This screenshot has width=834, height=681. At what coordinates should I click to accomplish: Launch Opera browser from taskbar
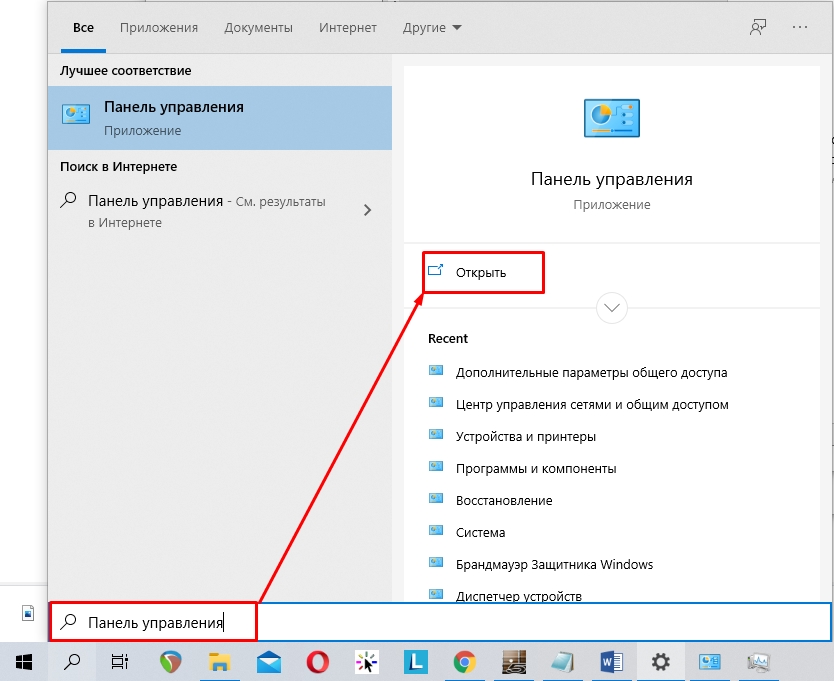tap(318, 662)
